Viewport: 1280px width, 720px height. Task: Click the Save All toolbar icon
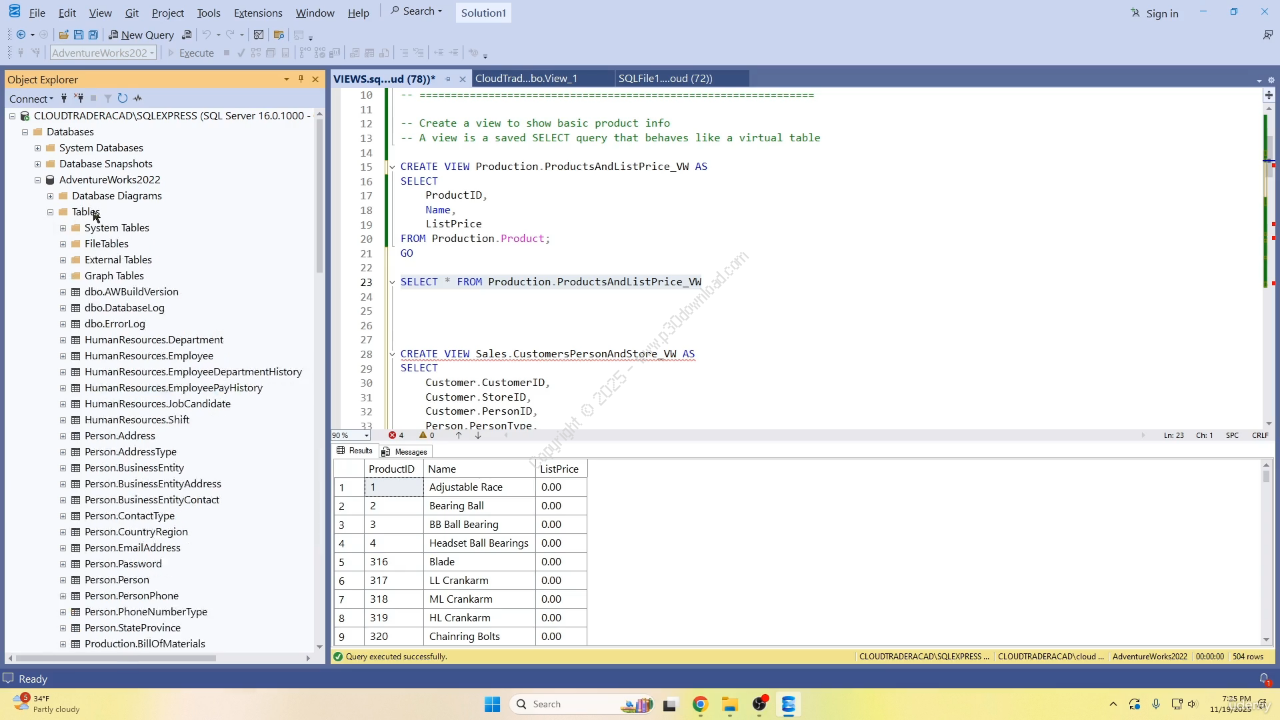point(92,35)
